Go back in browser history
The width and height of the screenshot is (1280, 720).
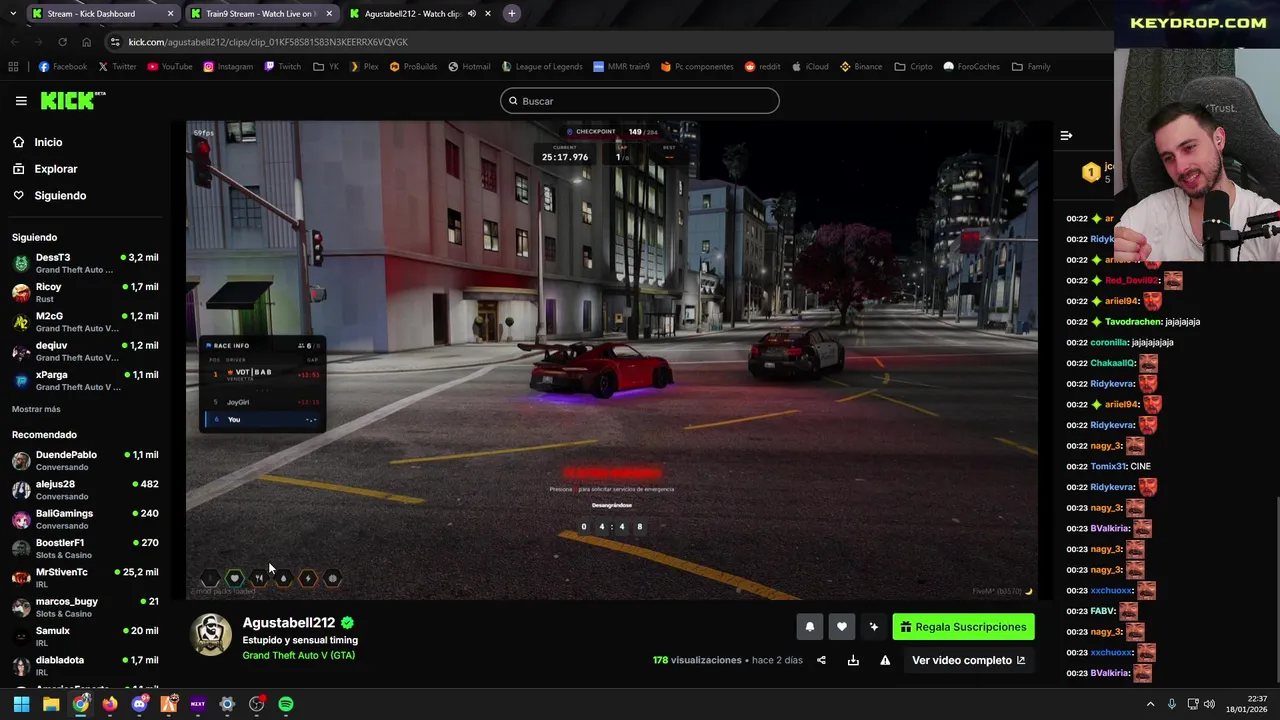point(15,42)
